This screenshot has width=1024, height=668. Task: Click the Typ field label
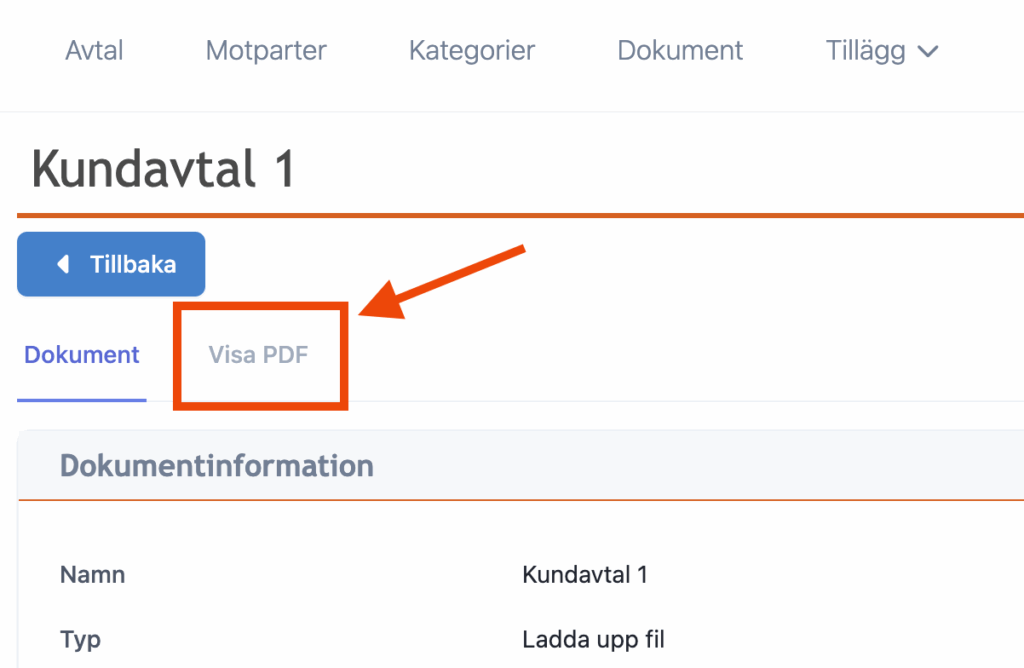tap(80, 639)
